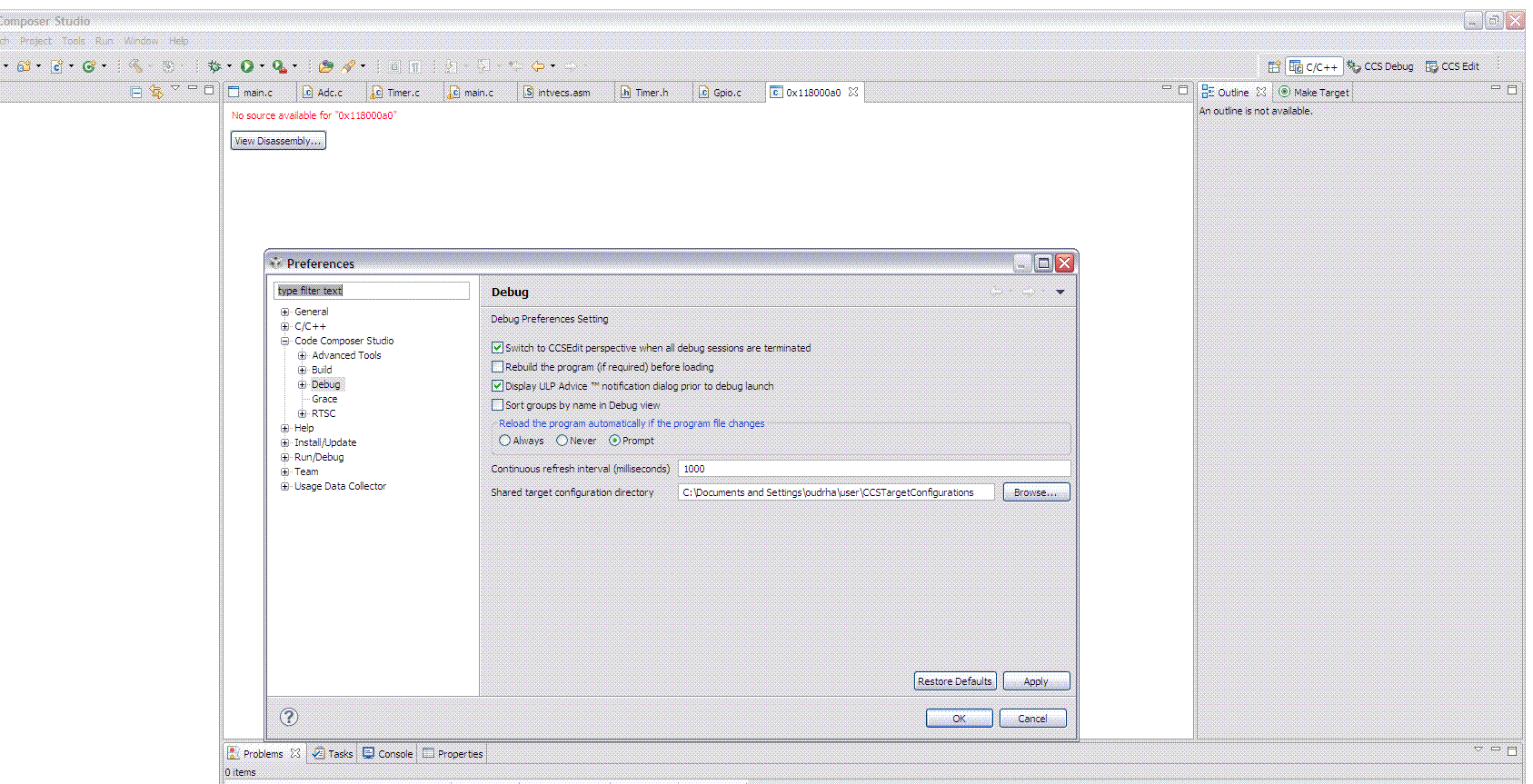Minimize the bottom Problems panel
1533x784 pixels.
pos(1496,749)
